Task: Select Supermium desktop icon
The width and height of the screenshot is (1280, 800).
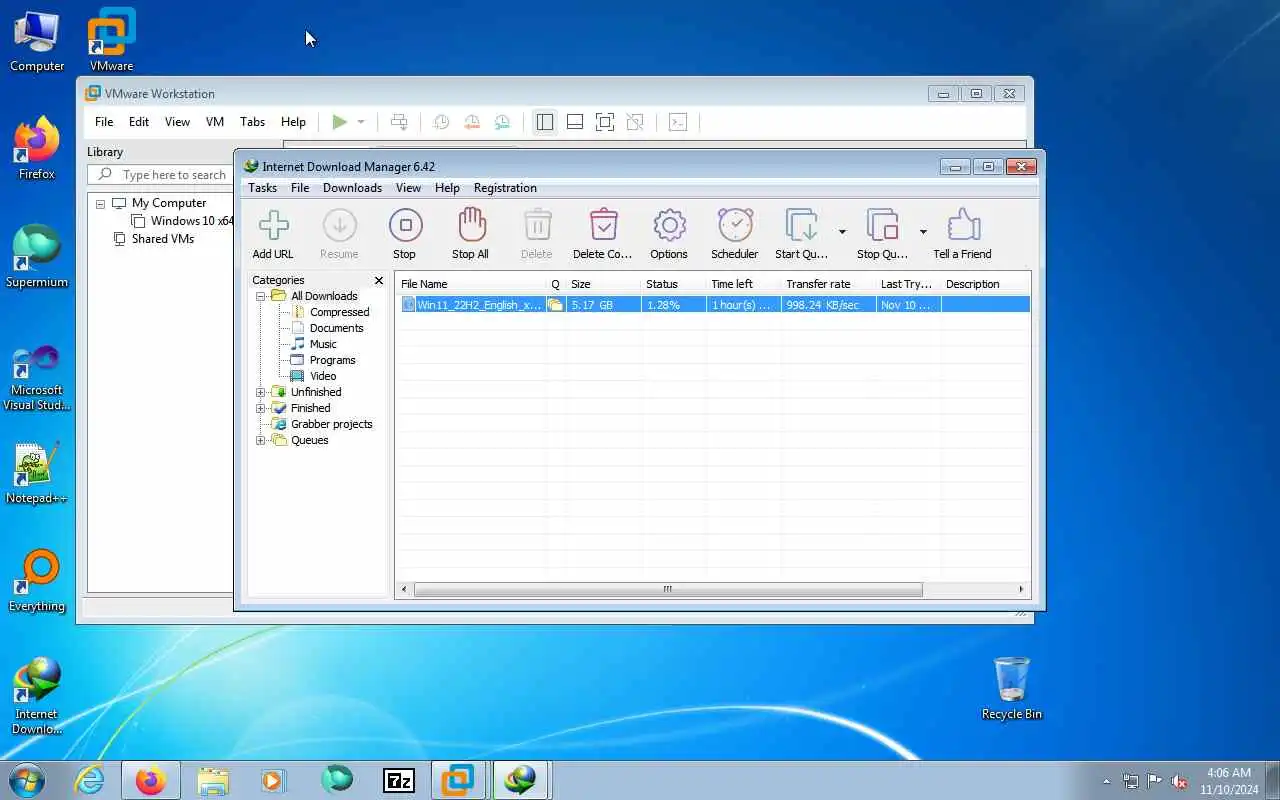Action: click(37, 256)
